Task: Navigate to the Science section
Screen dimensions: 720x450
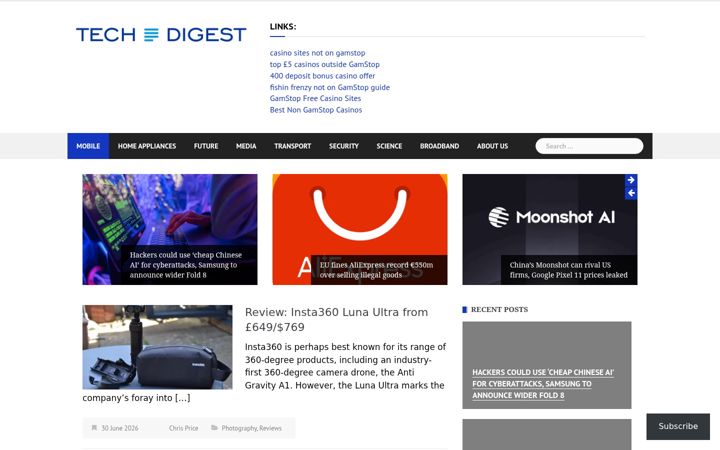Action: [389, 146]
